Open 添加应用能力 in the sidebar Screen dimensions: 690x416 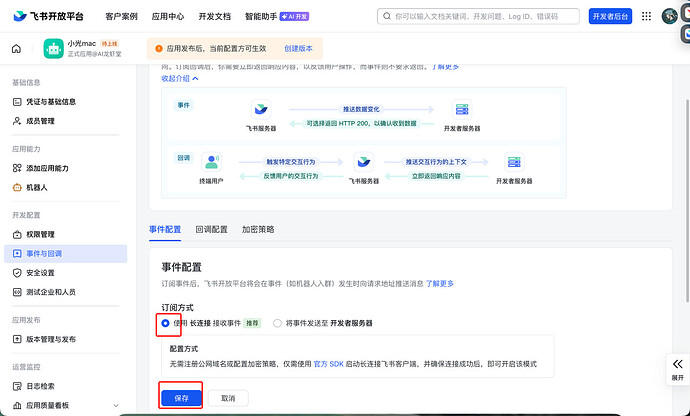tap(54, 167)
